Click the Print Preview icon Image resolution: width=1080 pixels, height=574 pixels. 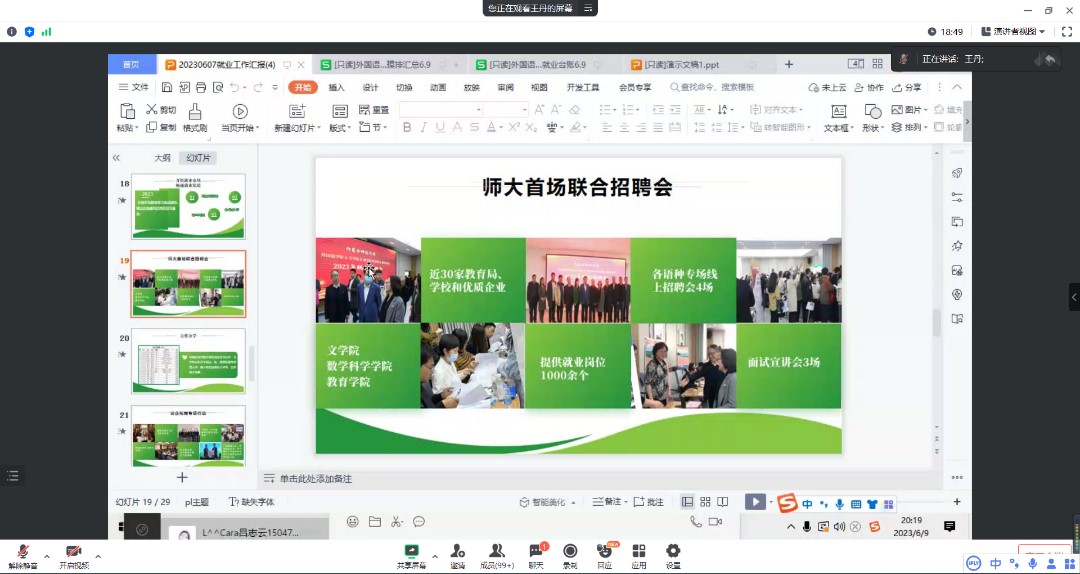218,88
